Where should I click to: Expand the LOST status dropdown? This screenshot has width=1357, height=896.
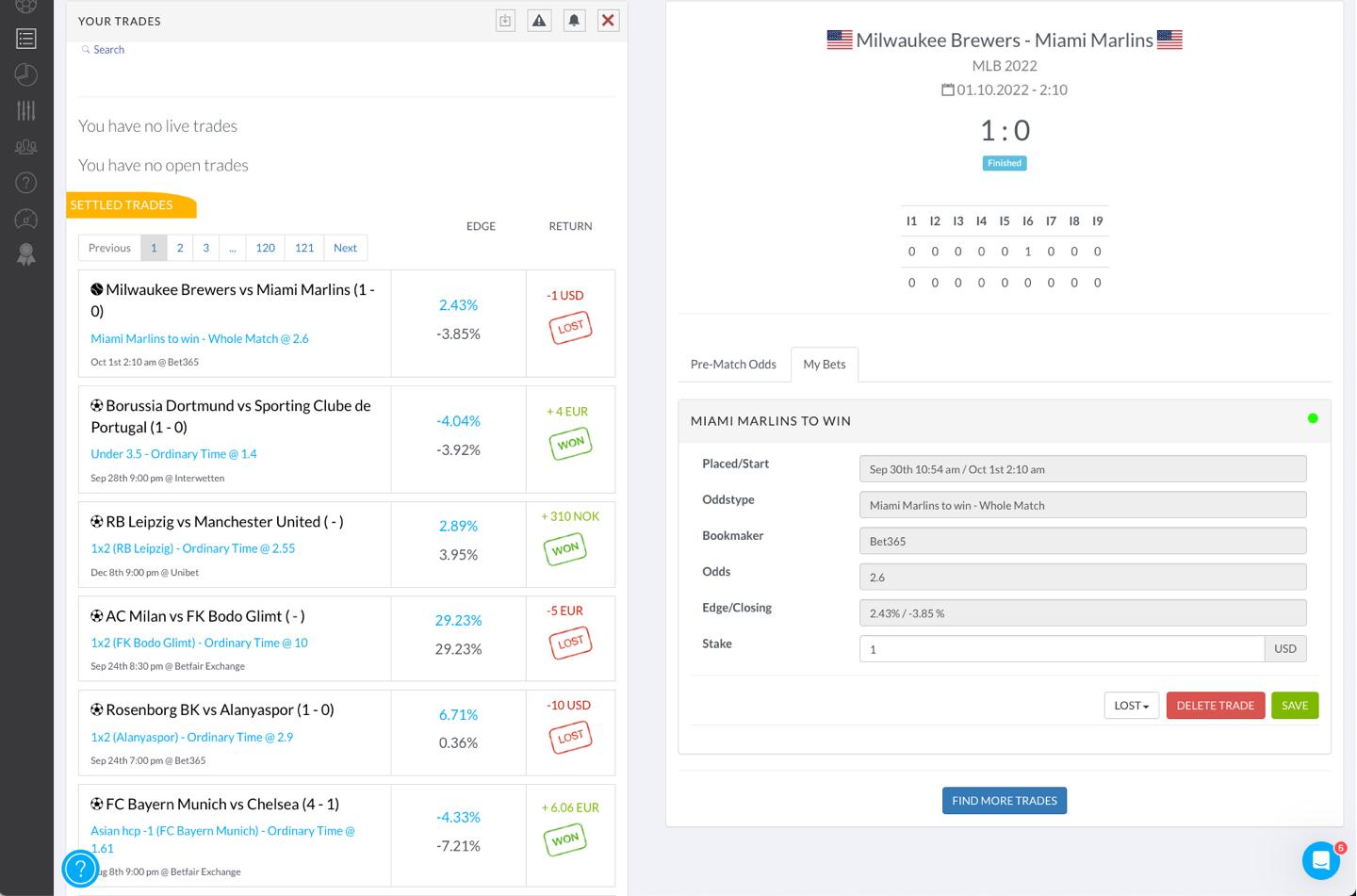pos(1131,706)
